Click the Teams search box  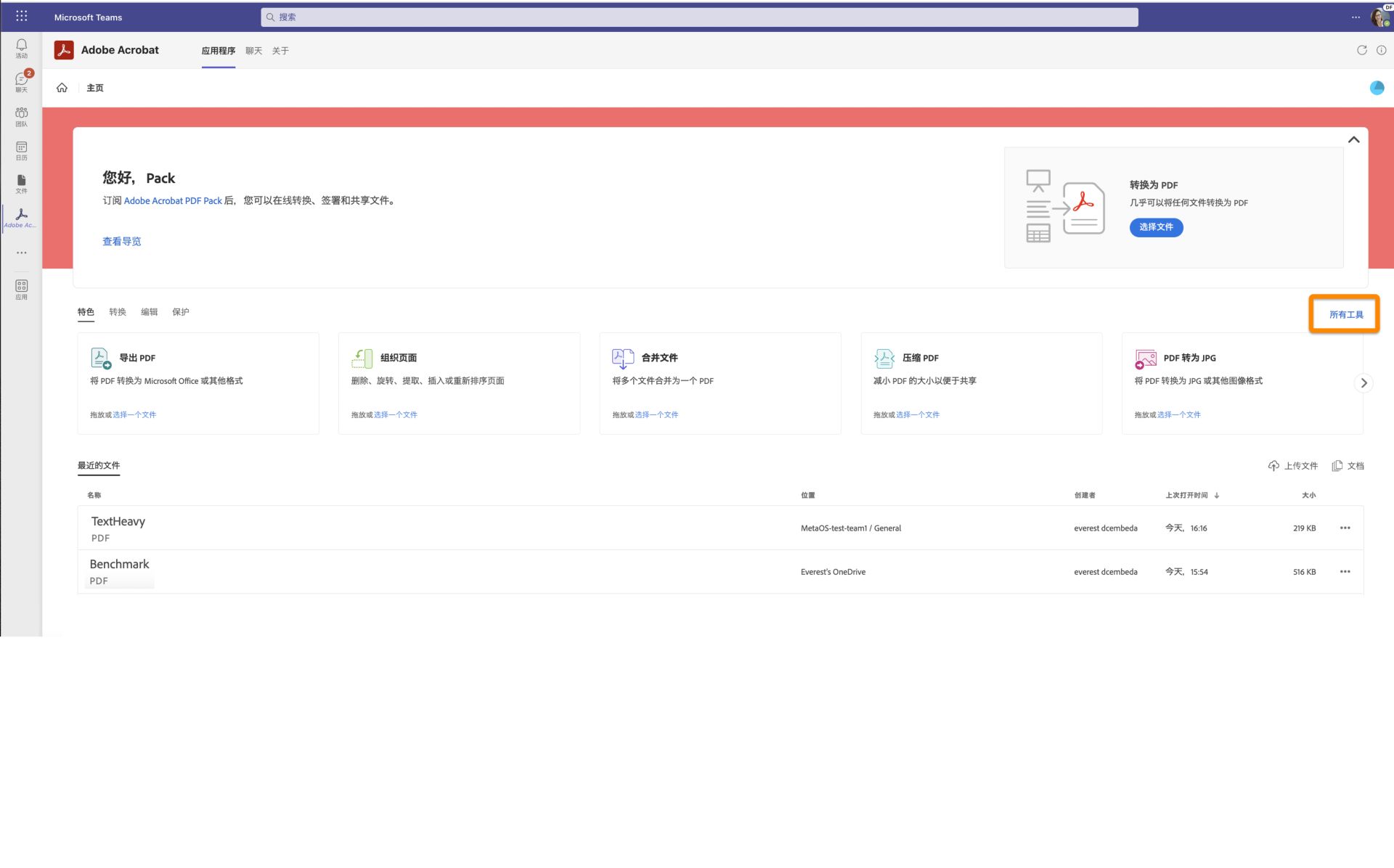[699, 17]
